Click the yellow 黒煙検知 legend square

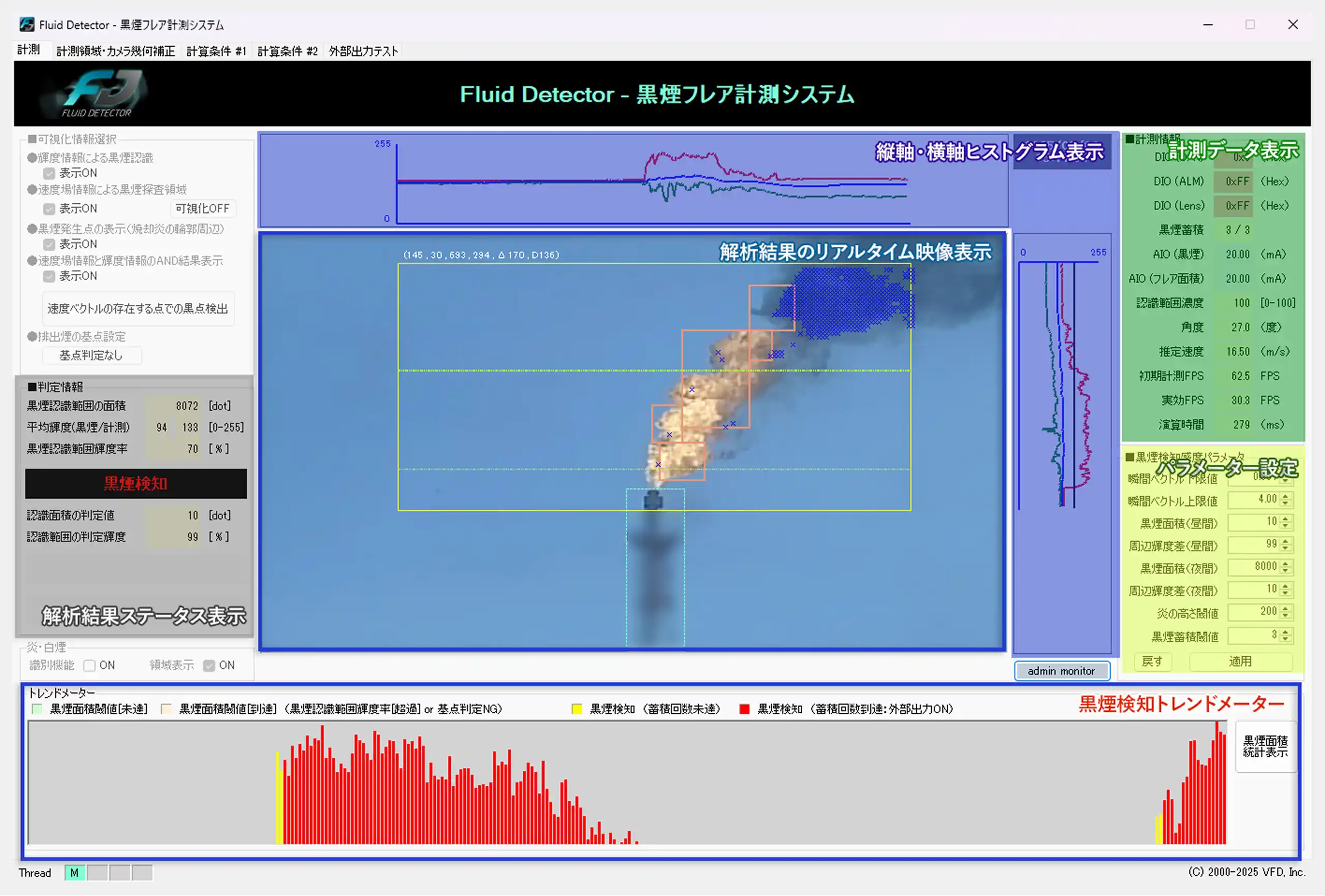coord(577,709)
